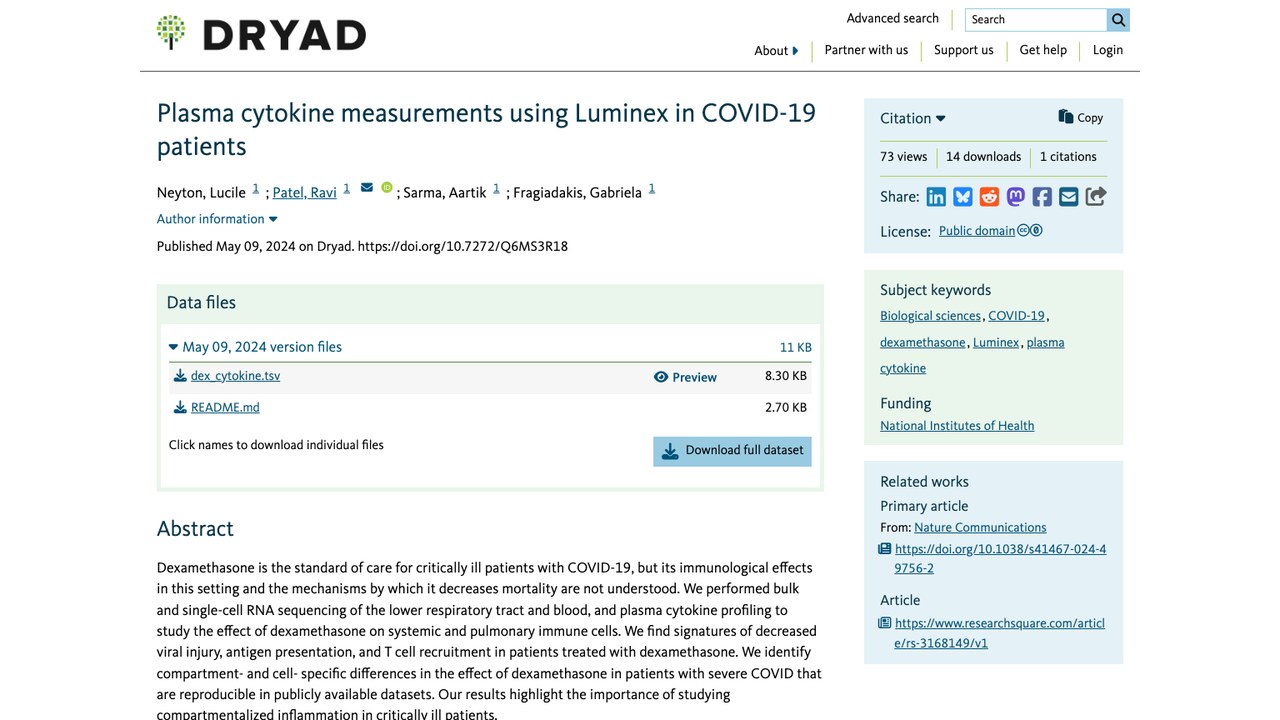Click the affiliation footnote after Neyton, Lucile
Viewport: 1280px width, 720px height.
pos(255,188)
